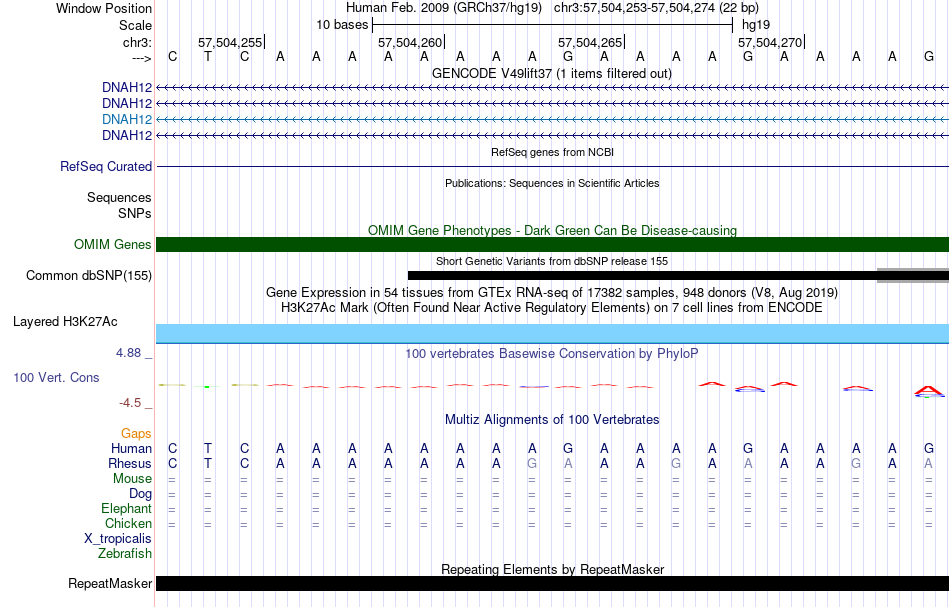Click the RefSeq Curated gene line

552,167
